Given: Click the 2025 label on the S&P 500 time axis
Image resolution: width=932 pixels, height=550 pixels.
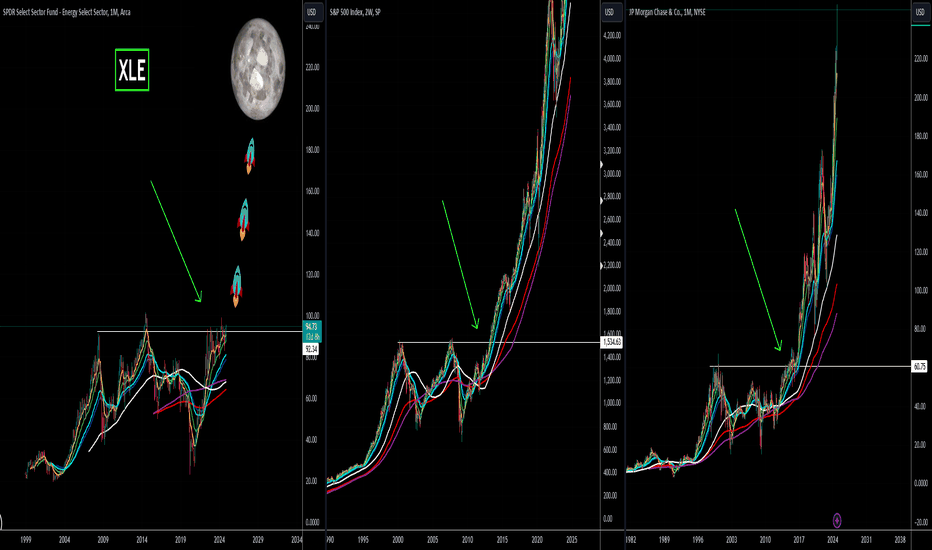Looking at the screenshot, I should click(572, 540).
